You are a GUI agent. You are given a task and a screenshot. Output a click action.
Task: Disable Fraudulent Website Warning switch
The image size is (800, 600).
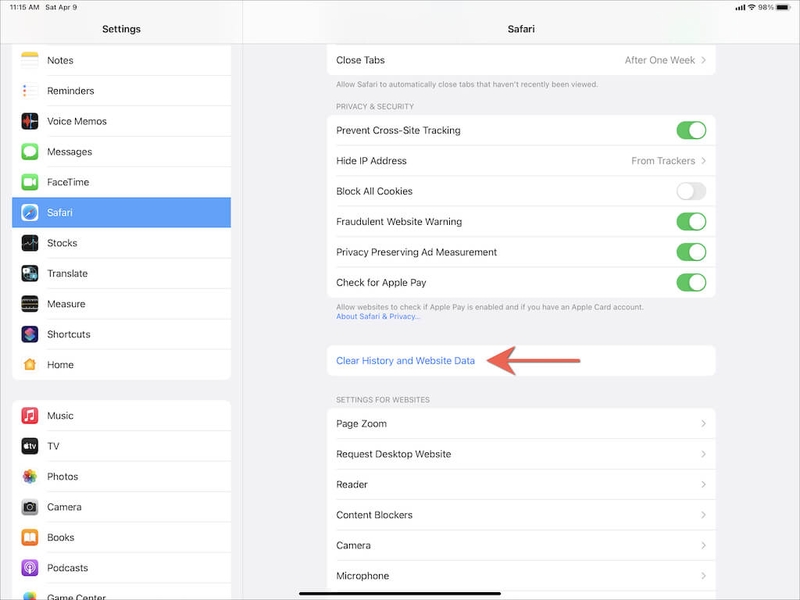point(691,221)
